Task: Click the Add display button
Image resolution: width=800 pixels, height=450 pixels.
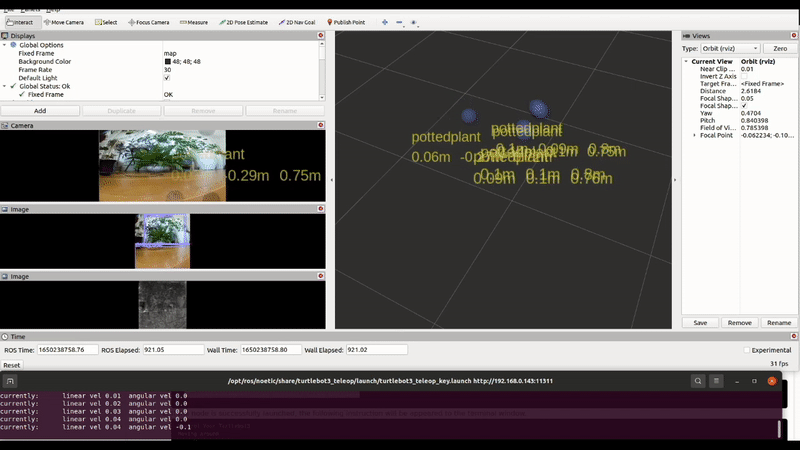Action: point(40,111)
